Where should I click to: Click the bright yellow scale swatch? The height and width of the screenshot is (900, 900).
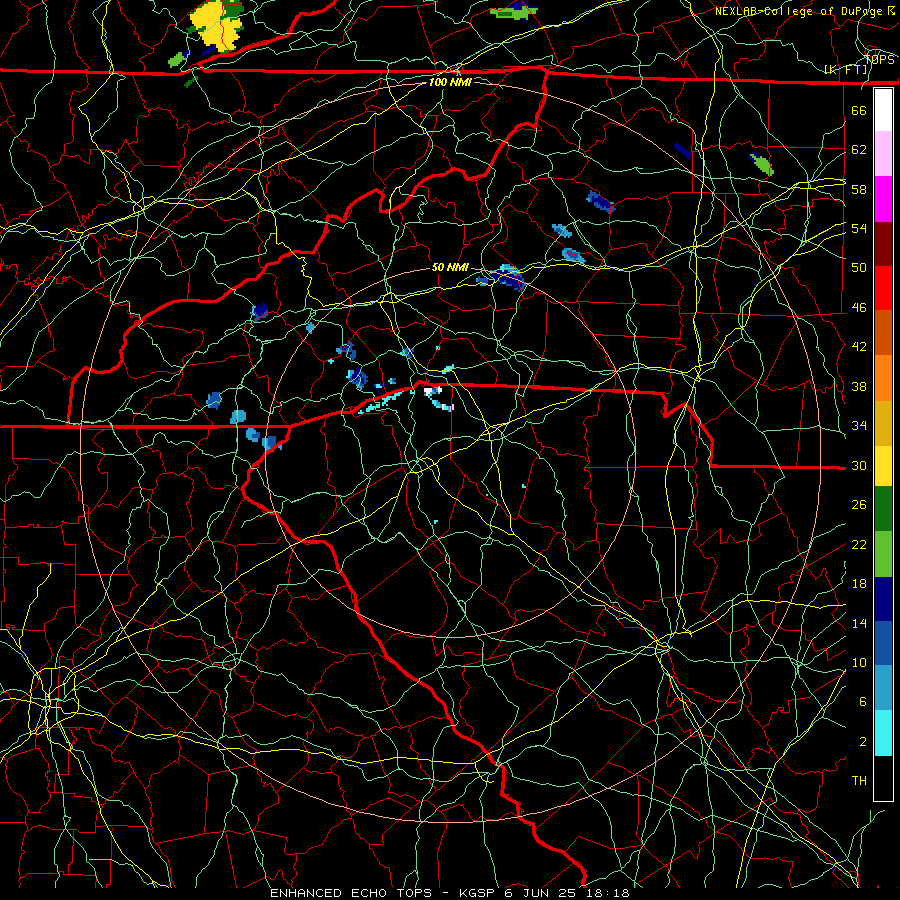883,465
